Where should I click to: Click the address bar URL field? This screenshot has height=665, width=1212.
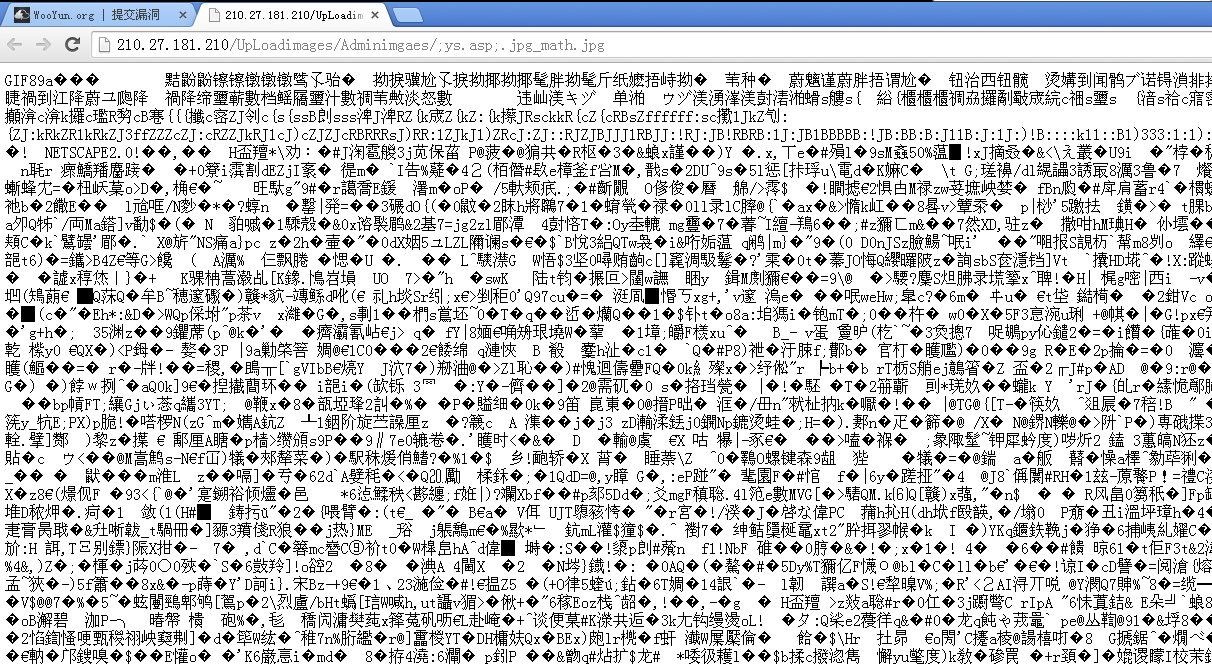[x=650, y=45]
